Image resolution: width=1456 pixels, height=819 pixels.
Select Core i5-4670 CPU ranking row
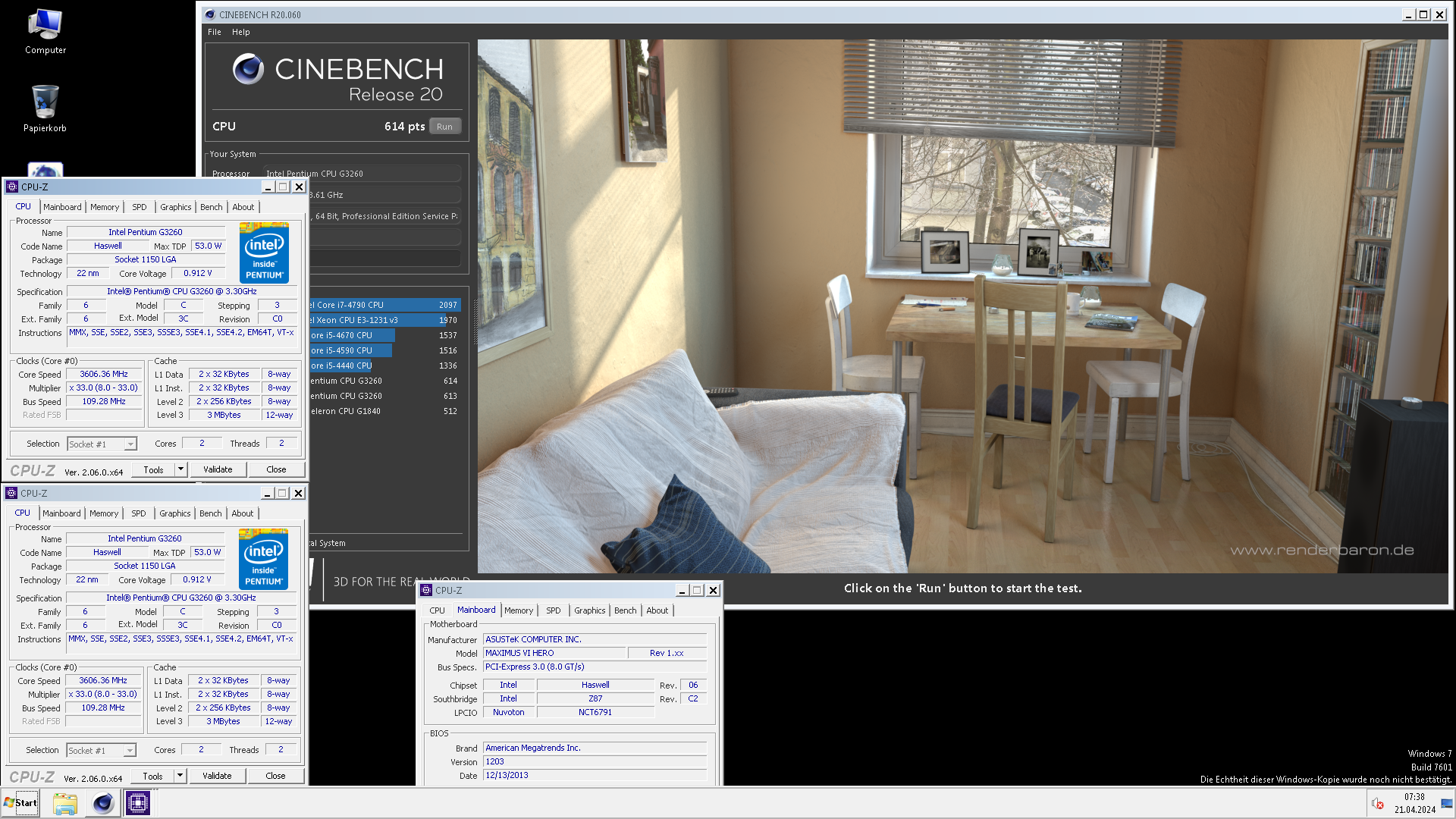point(384,335)
